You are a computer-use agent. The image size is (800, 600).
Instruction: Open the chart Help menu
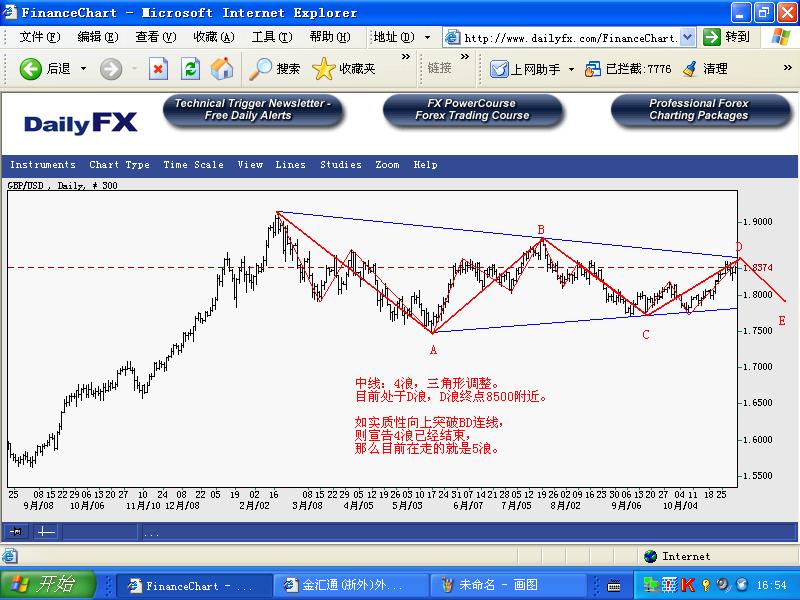click(x=426, y=165)
